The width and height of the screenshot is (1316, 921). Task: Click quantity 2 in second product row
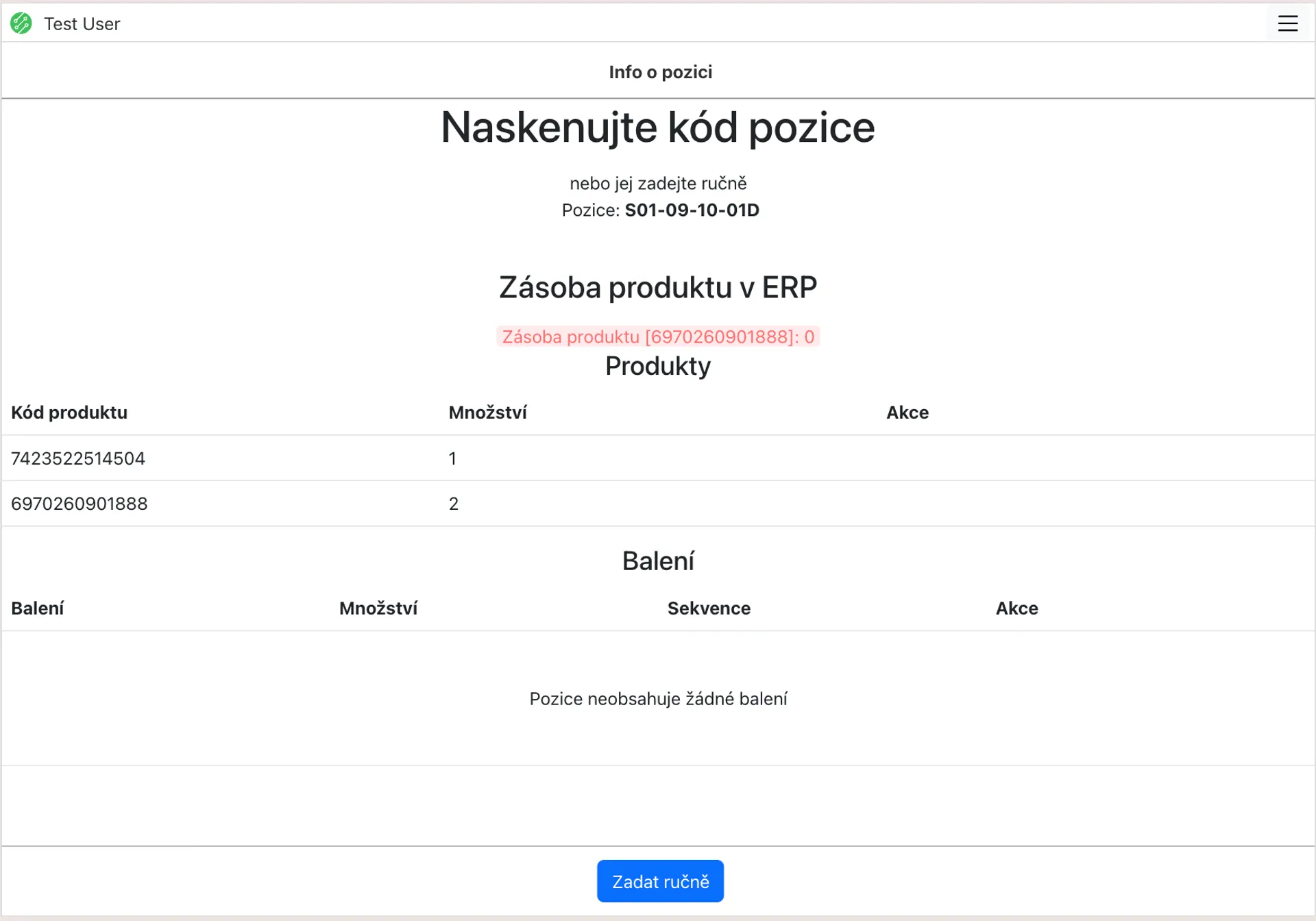tap(453, 504)
